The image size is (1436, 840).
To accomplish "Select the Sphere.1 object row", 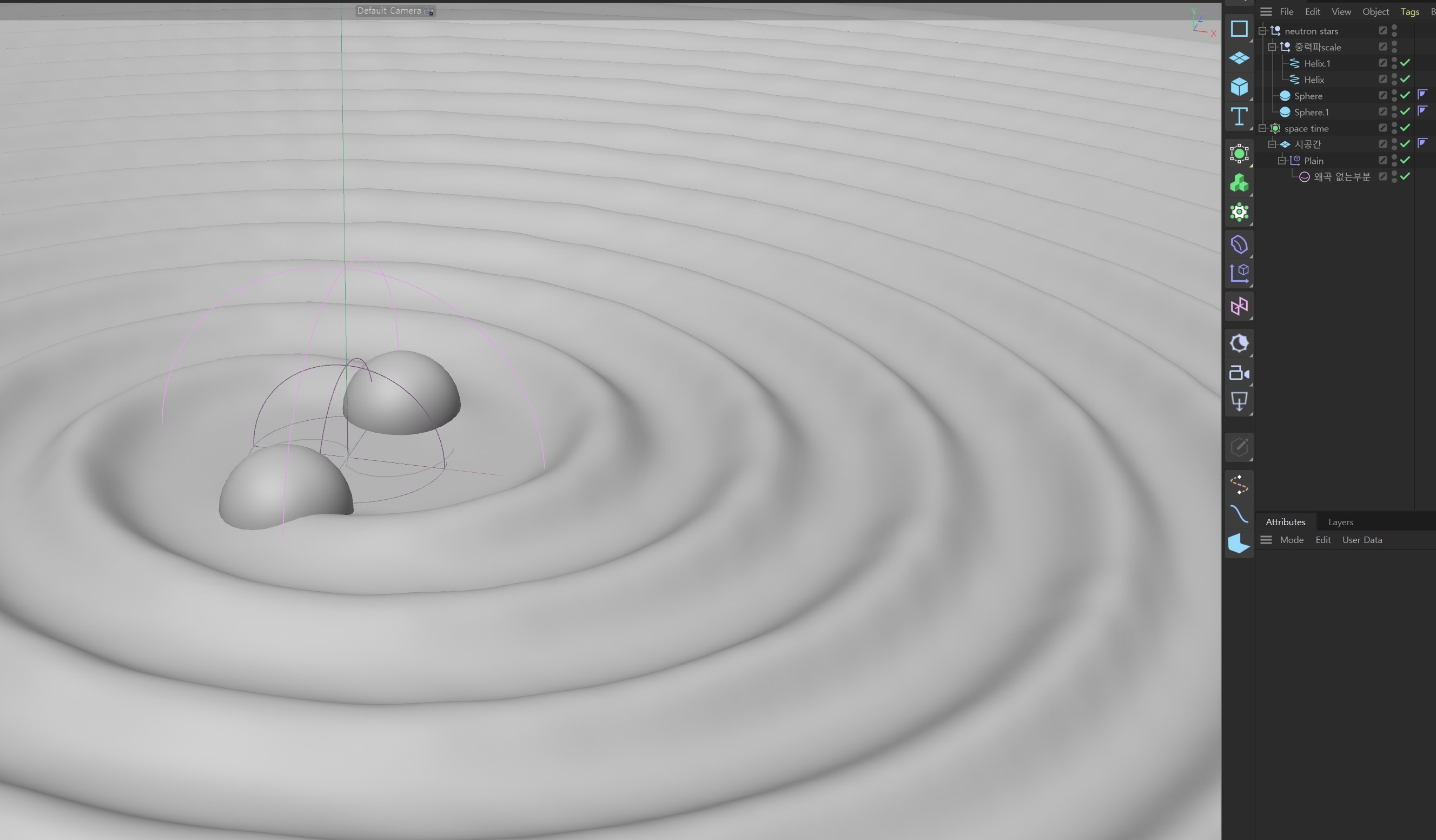I will point(1311,113).
